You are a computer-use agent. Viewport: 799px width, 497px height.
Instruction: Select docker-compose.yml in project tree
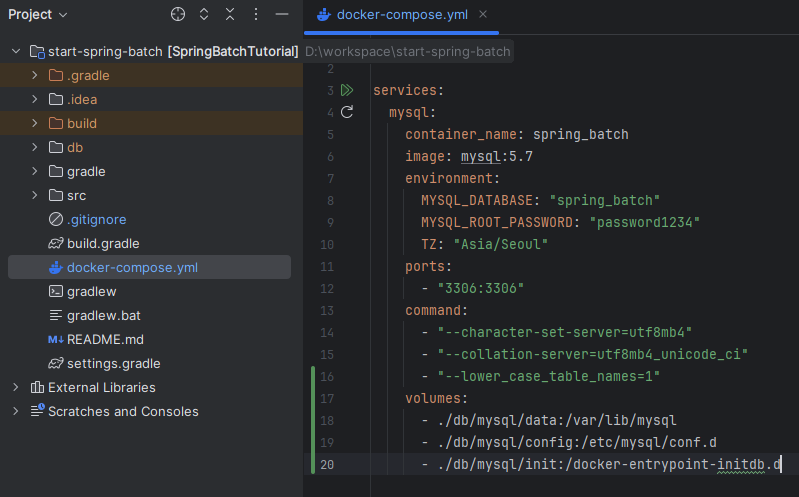[x=132, y=267]
